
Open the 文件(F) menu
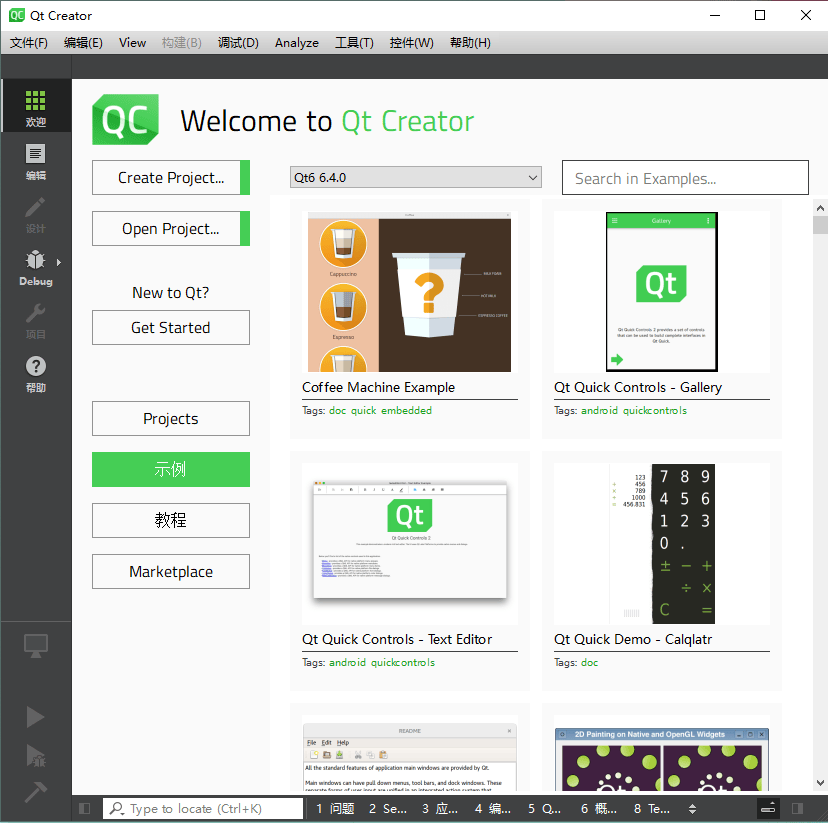29,43
